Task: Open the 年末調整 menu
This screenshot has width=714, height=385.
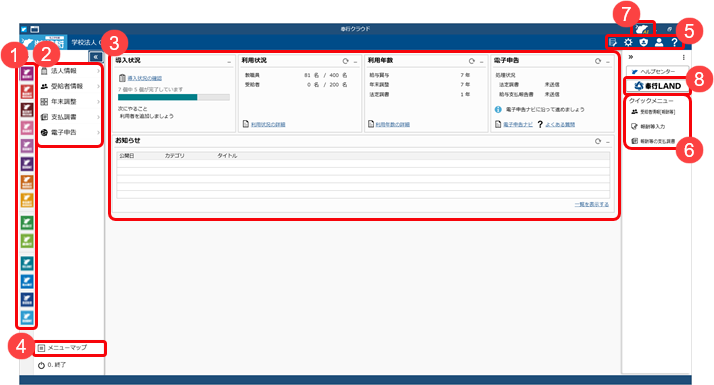Action: [70, 102]
